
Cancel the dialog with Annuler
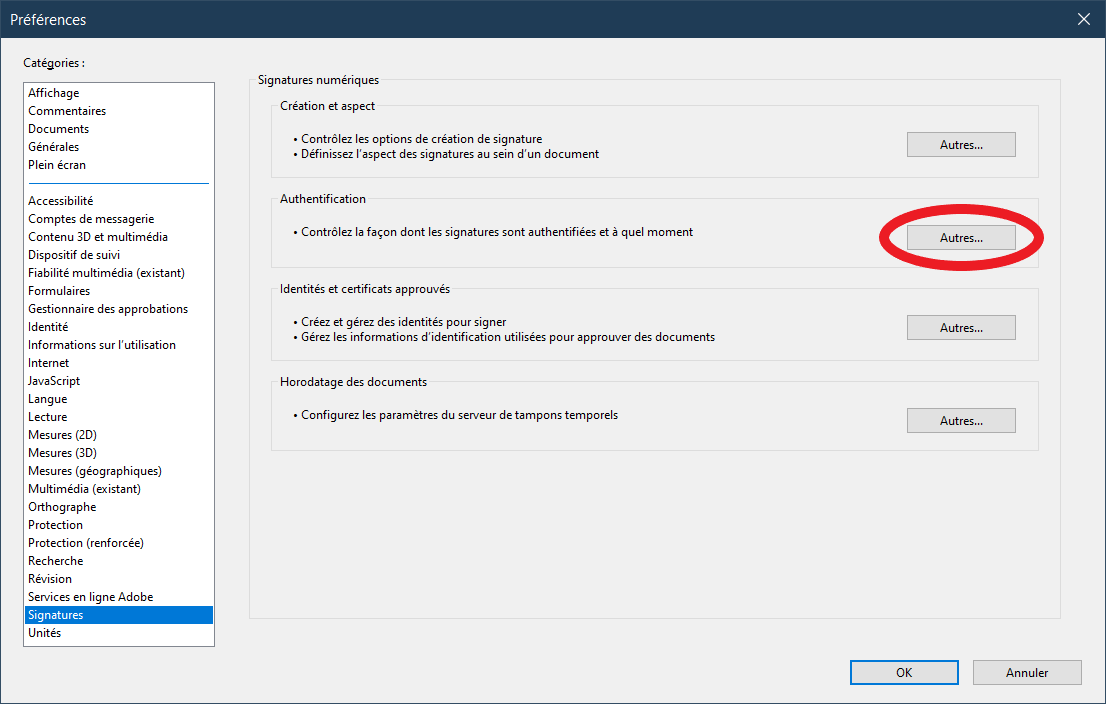click(1027, 673)
